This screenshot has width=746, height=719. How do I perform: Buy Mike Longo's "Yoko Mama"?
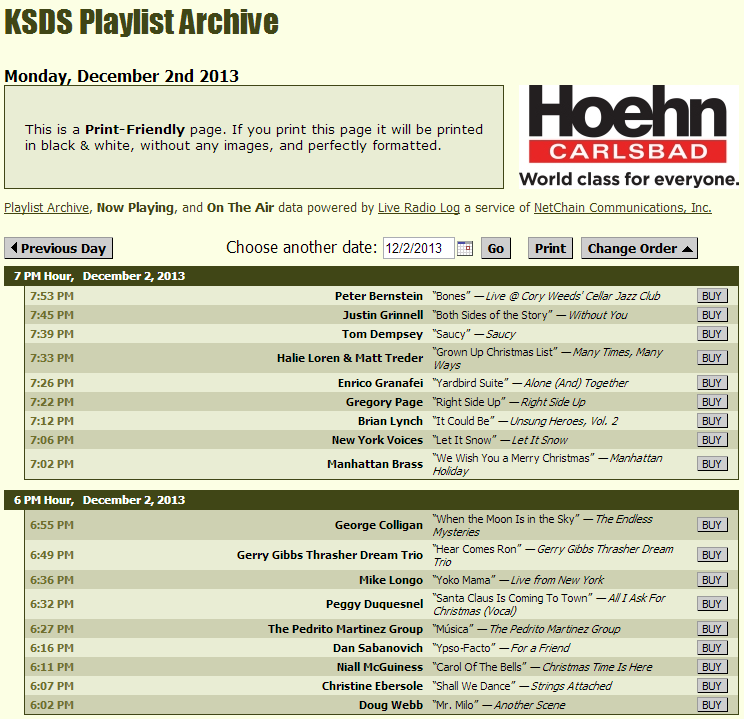coord(712,580)
